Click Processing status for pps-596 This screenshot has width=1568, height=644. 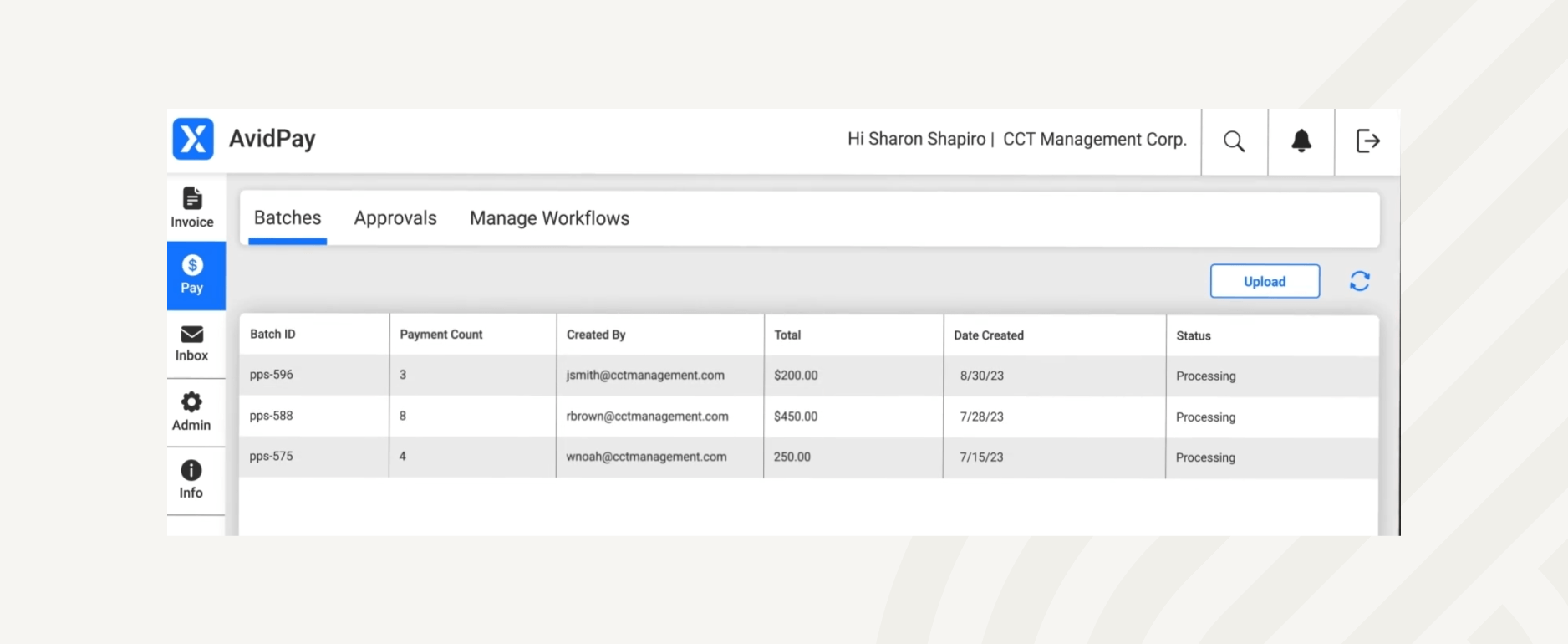[x=1205, y=376]
